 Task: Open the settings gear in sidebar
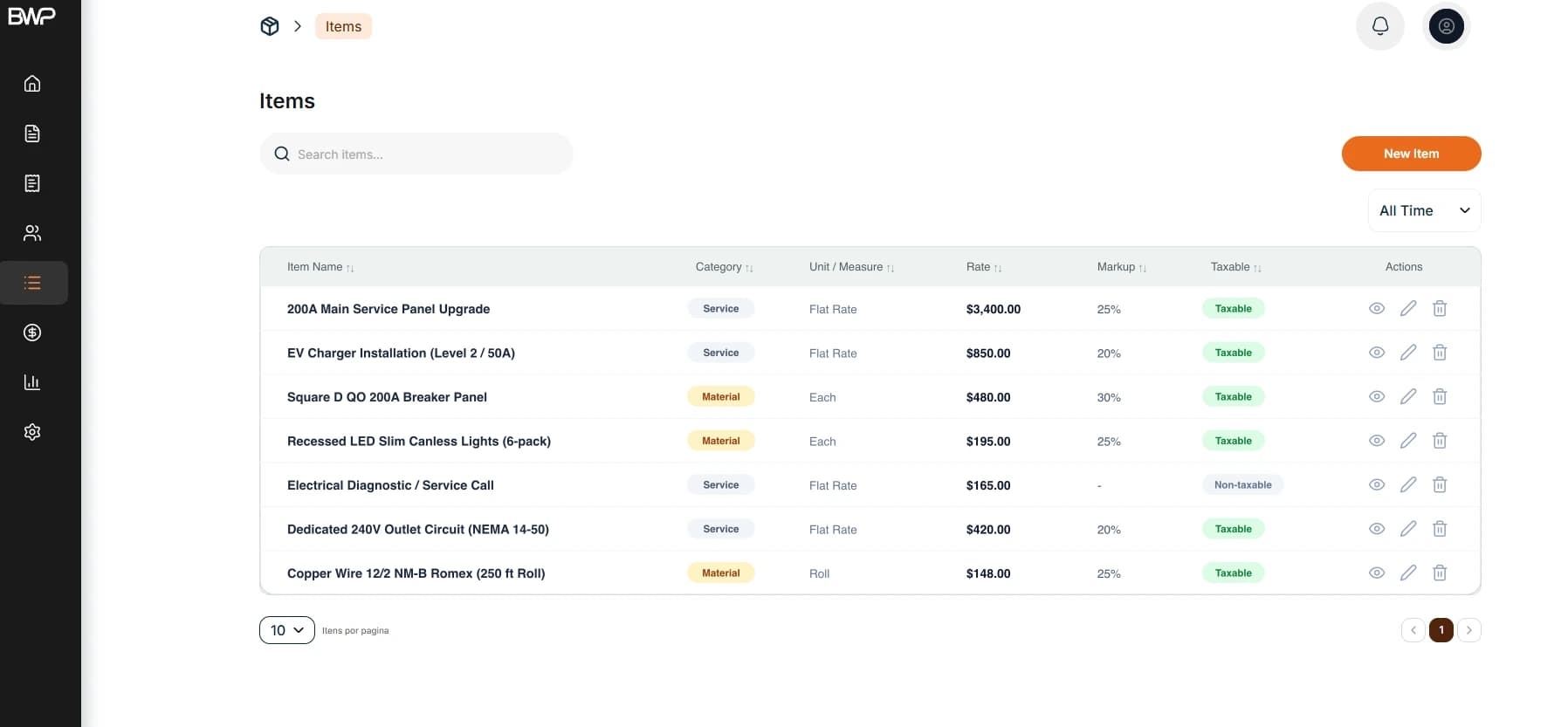click(32, 432)
